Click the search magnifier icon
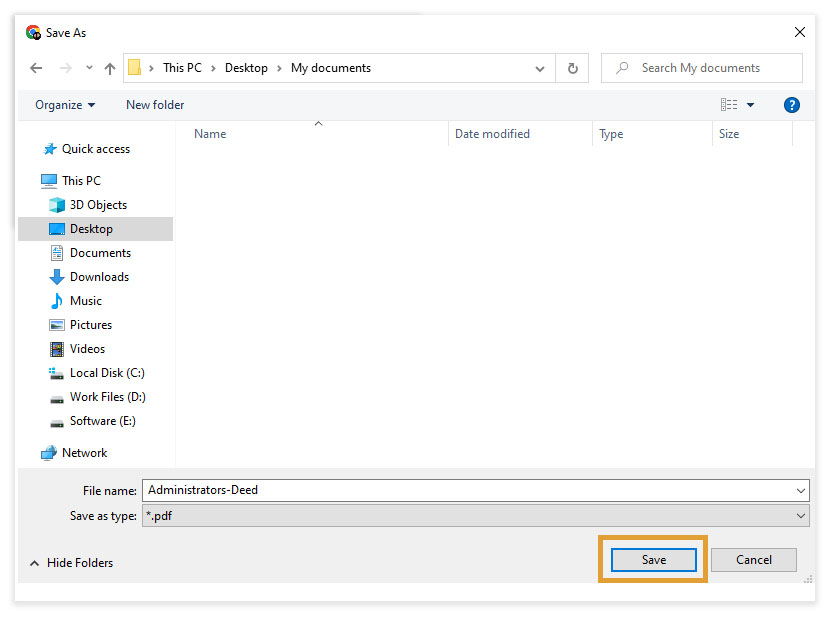 point(622,68)
